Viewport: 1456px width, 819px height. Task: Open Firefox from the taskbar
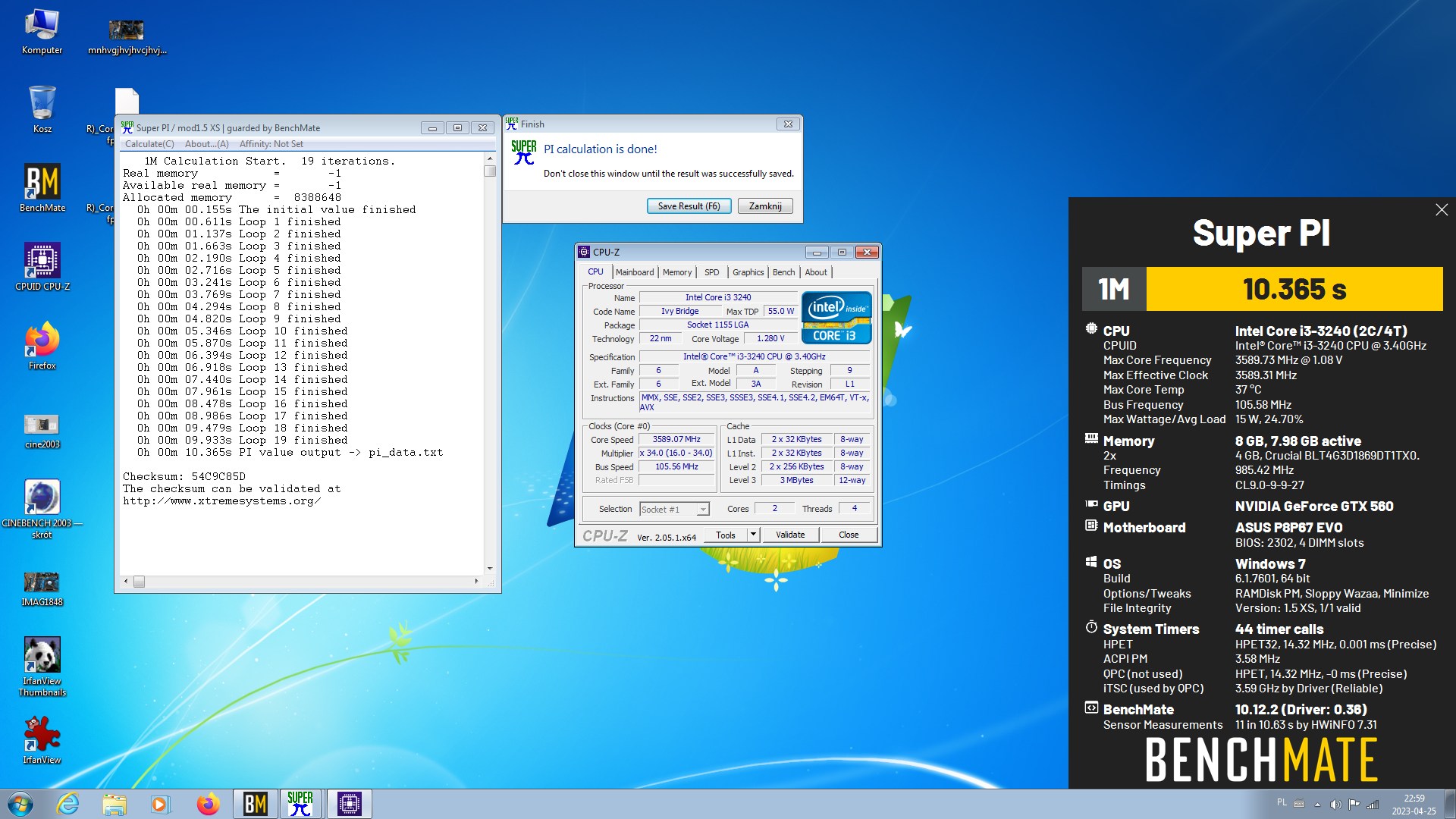[x=207, y=804]
